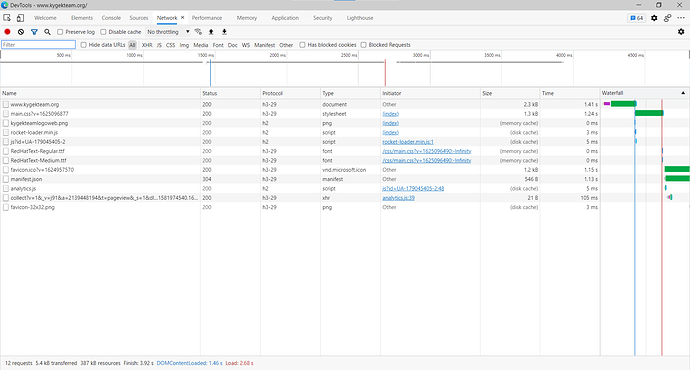Open the inspect element picker tool

pos(7,18)
